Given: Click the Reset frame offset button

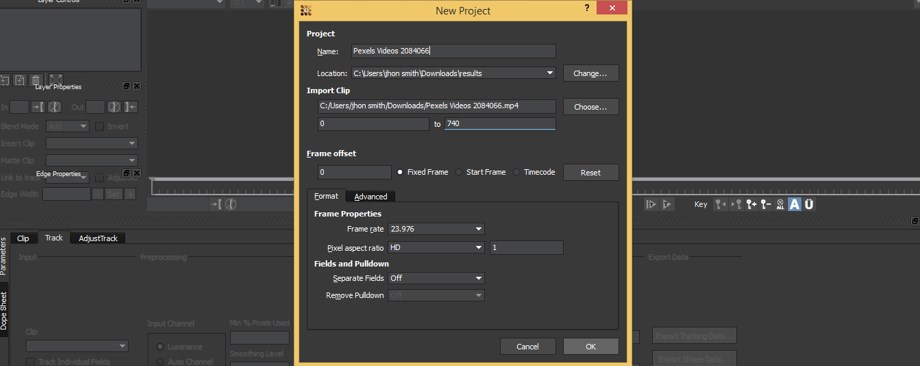Looking at the screenshot, I should [591, 172].
